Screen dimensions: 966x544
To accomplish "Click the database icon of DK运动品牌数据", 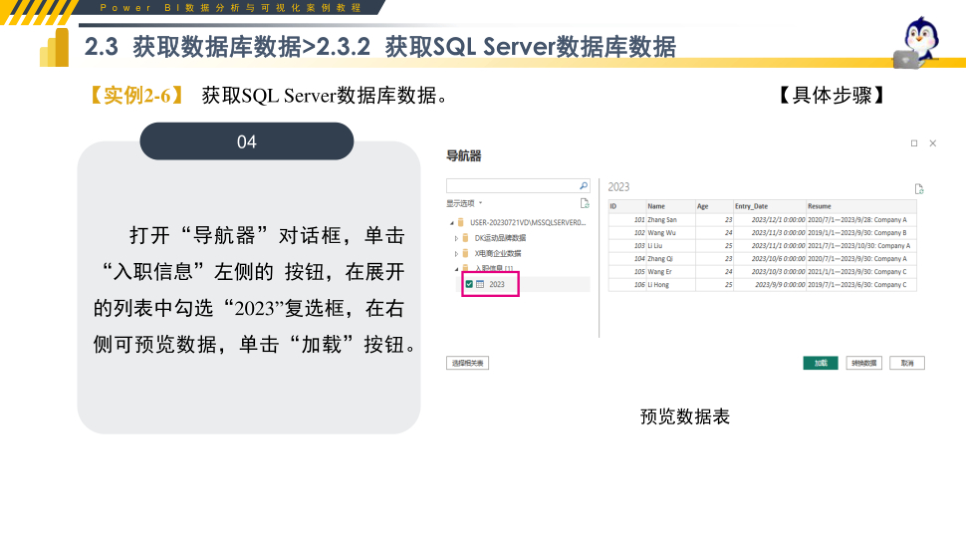I will [466, 238].
